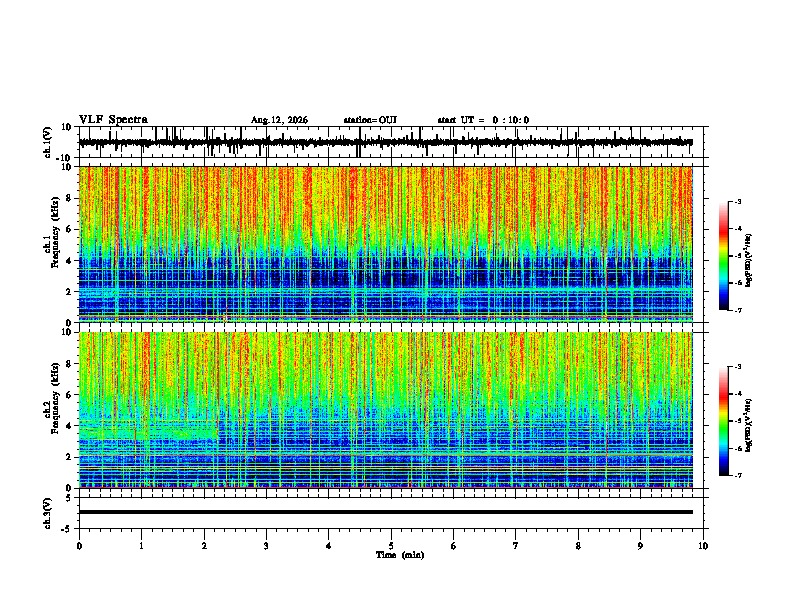Click time axis tick label "9"
792x612 pixels.
pyautogui.click(x=640, y=546)
